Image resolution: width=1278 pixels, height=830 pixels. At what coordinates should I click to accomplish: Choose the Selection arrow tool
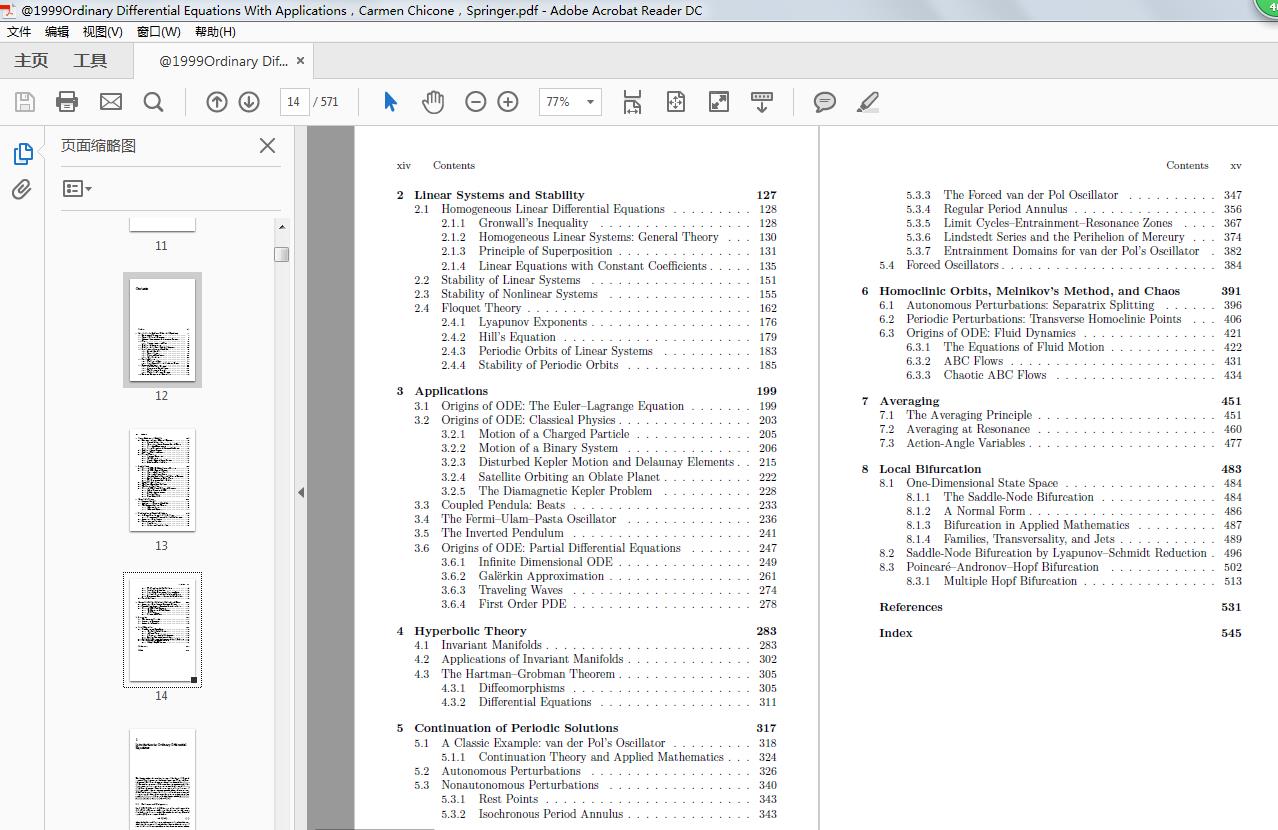390,102
